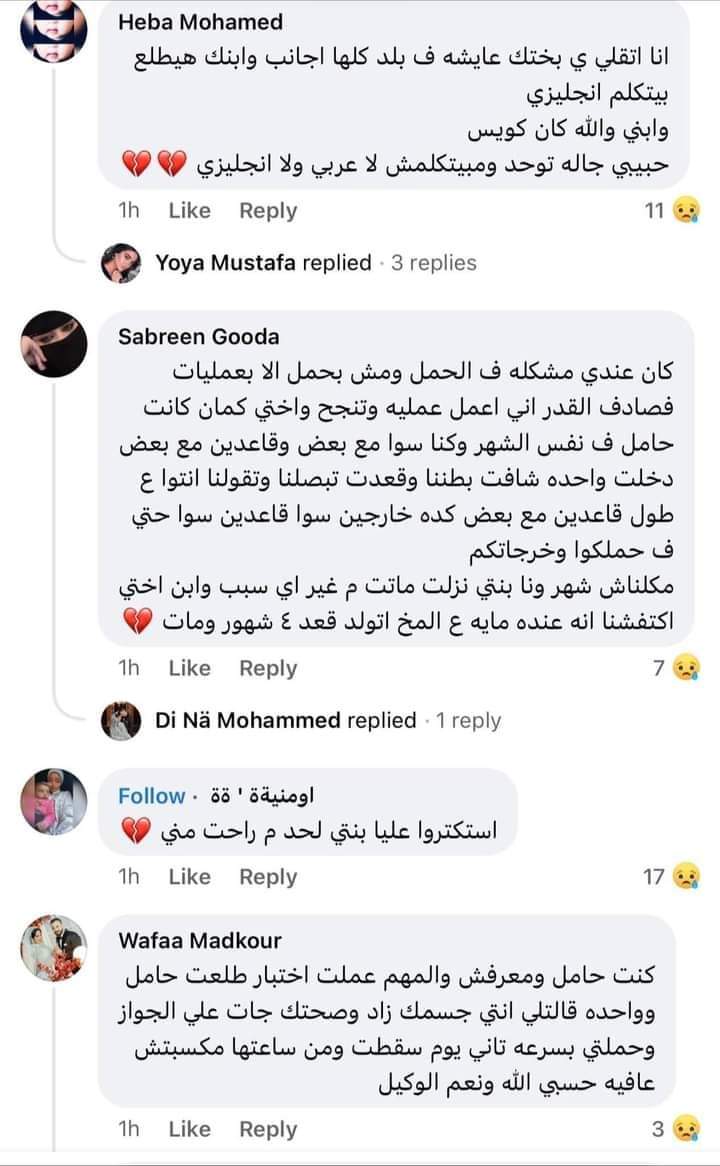Click Di Nä Mohammed's small reply avatar
Screen dimensions: 720x1166
[121, 720]
